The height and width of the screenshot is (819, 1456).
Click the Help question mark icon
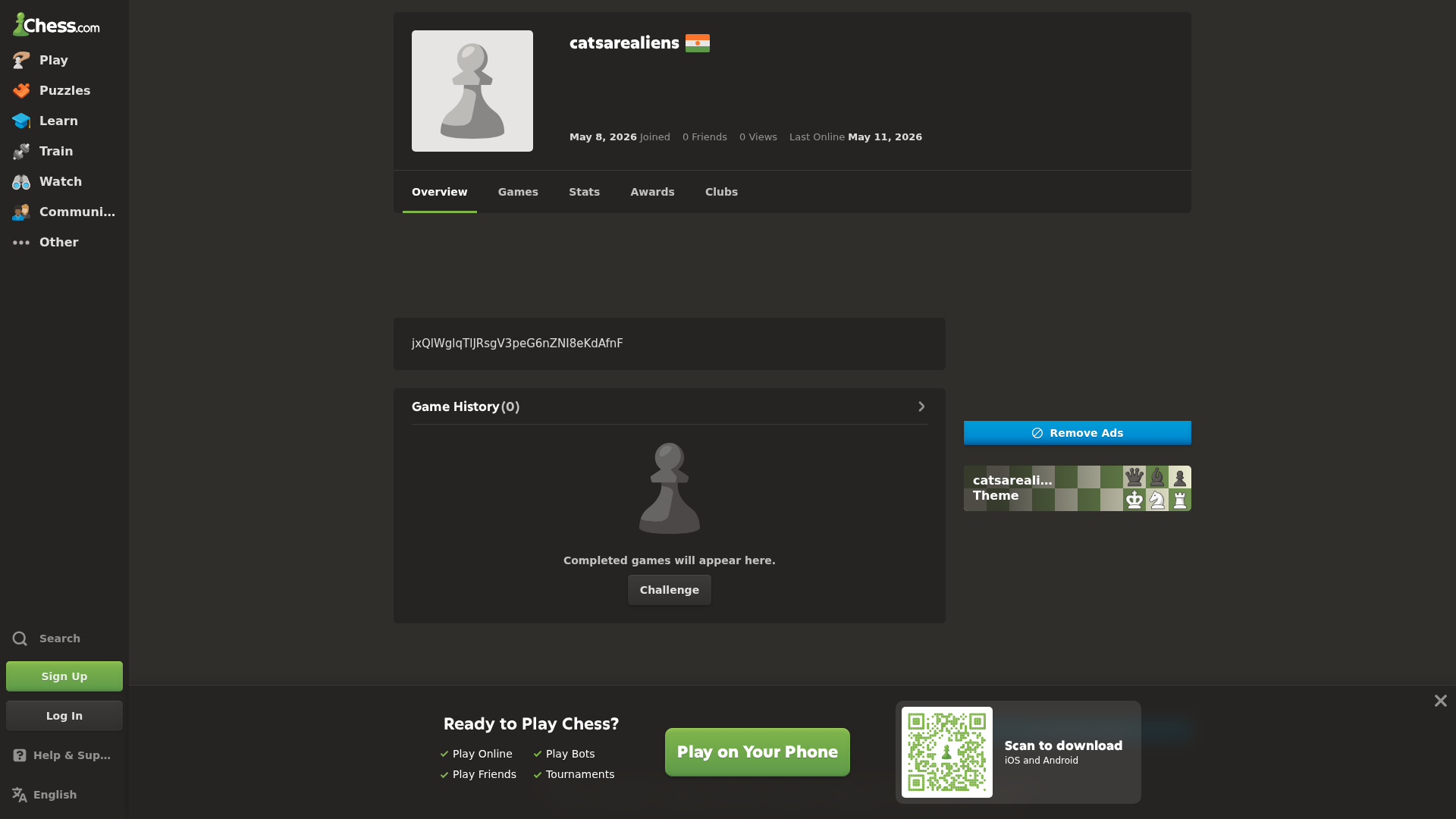tap(20, 755)
